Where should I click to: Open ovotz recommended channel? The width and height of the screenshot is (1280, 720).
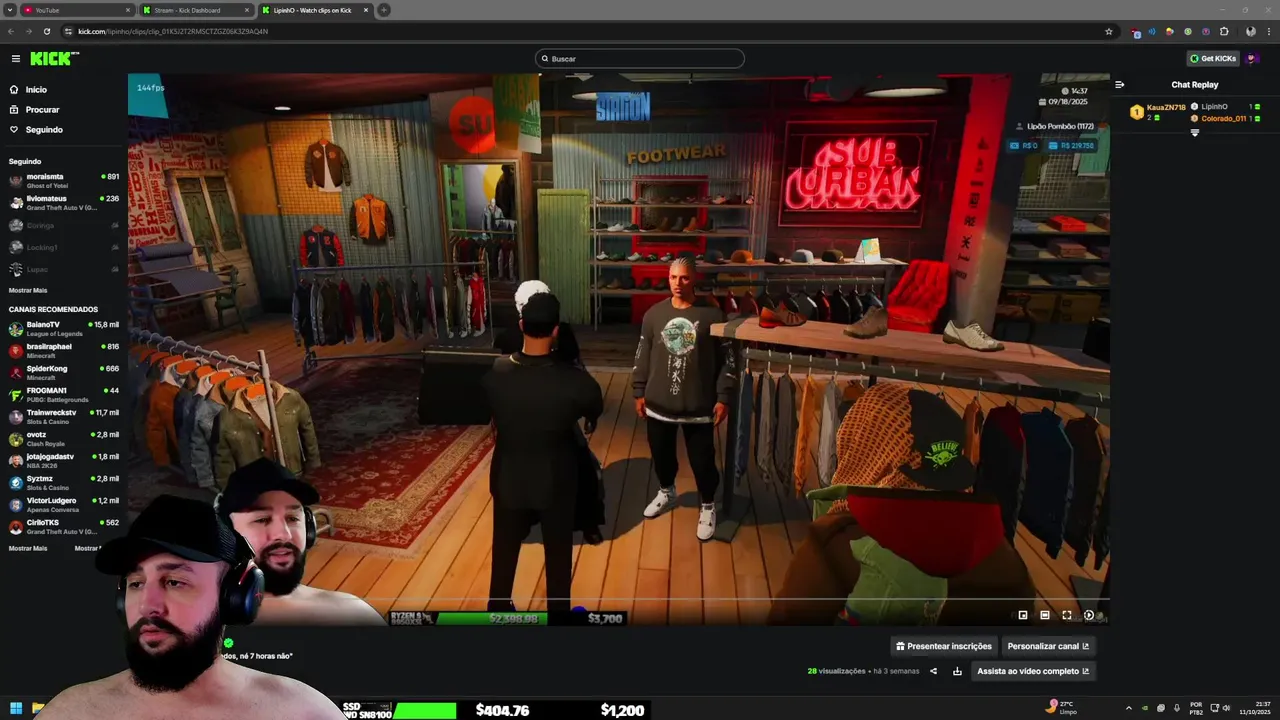[64, 438]
